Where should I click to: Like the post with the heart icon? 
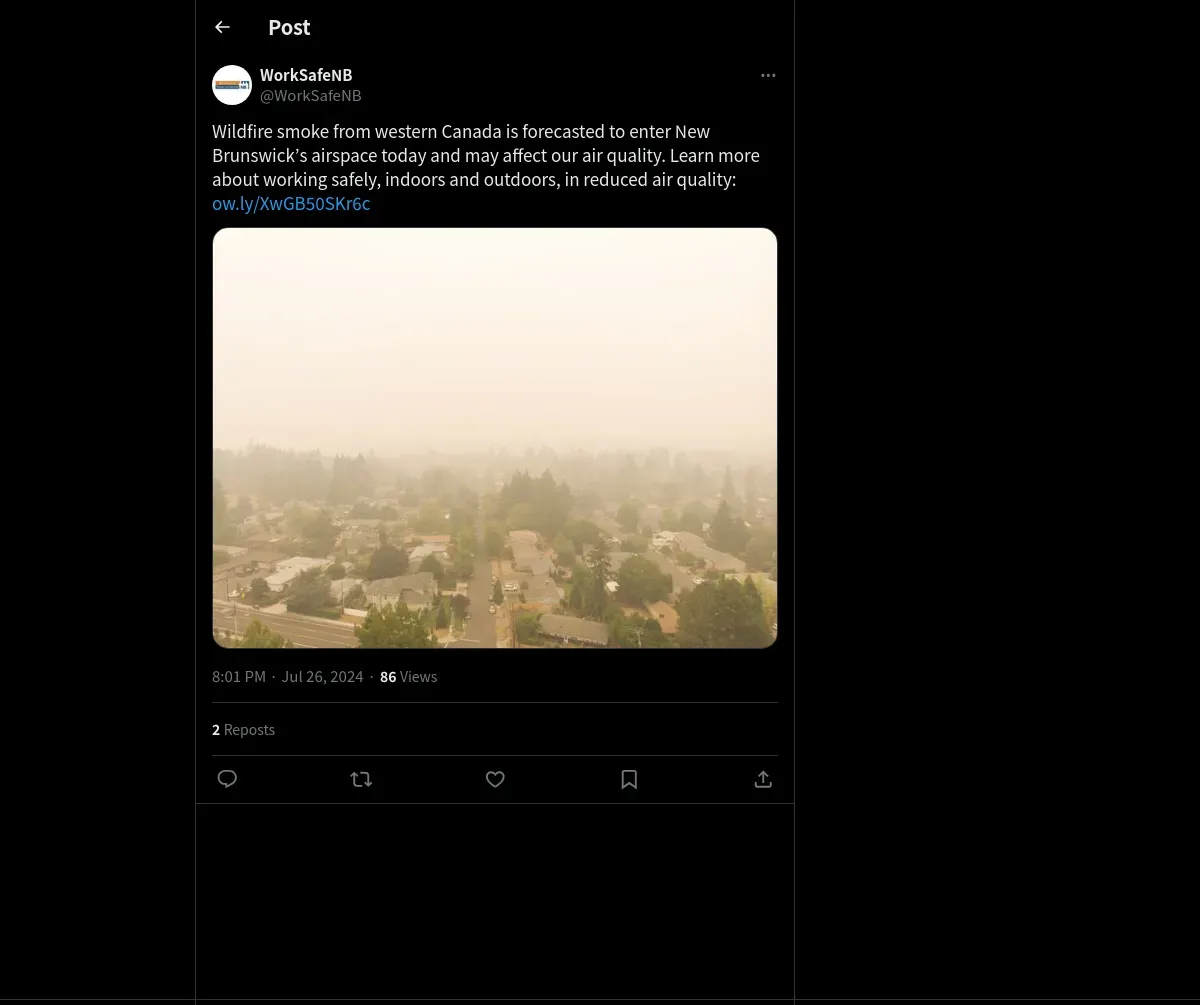point(495,779)
